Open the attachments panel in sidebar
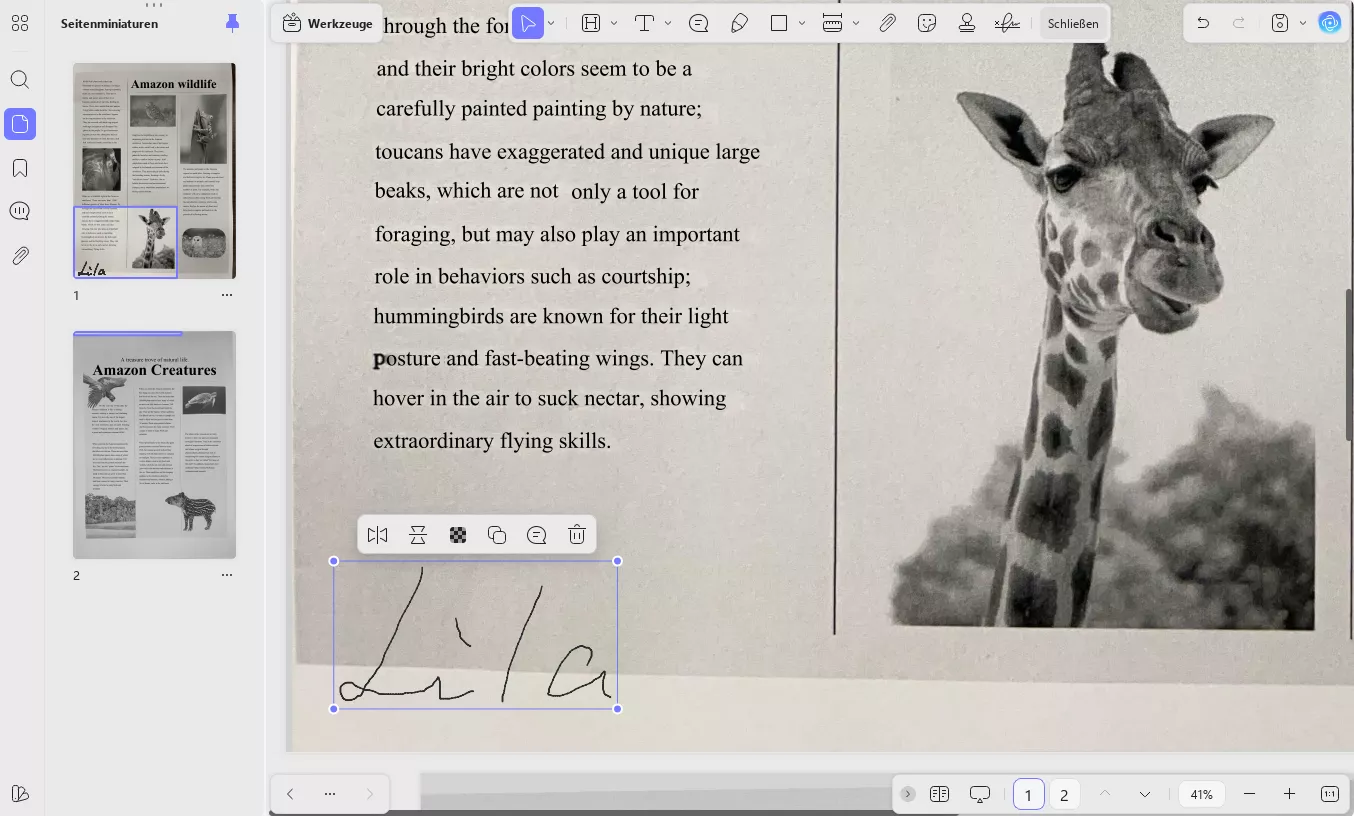This screenshot has height=816, width=1354. 20,256
